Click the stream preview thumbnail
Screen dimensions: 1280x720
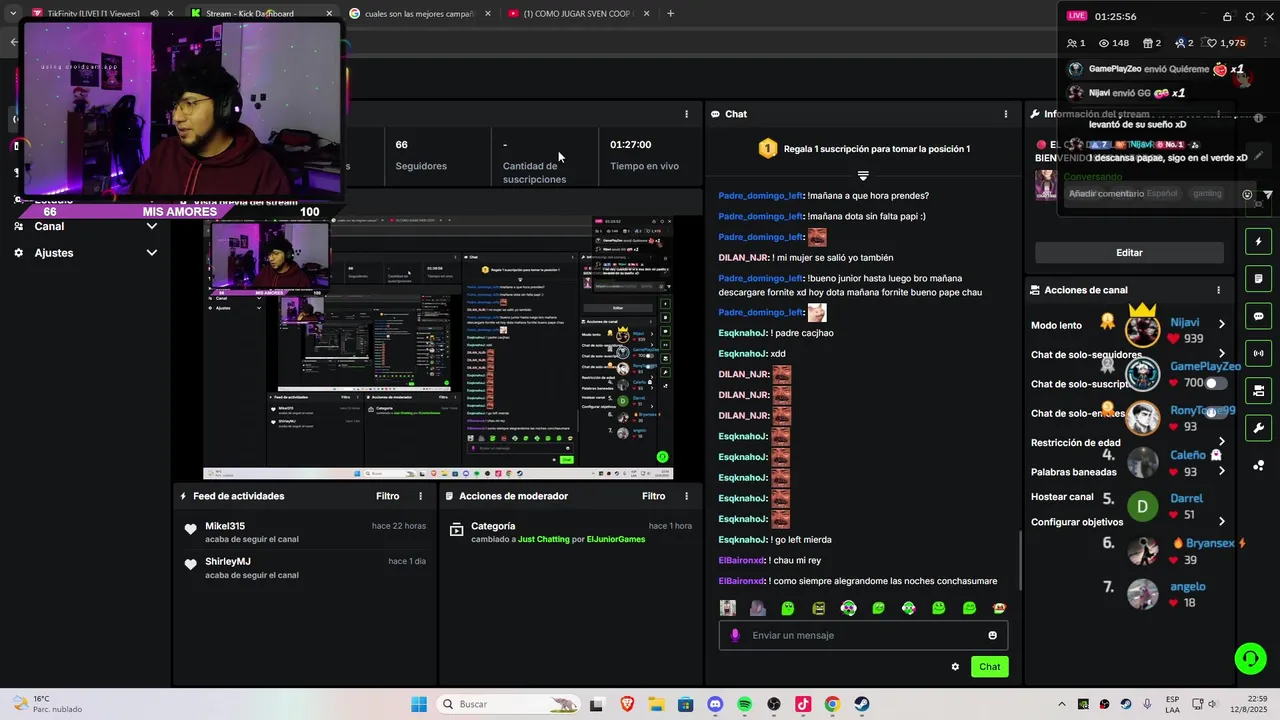[438, 346]
